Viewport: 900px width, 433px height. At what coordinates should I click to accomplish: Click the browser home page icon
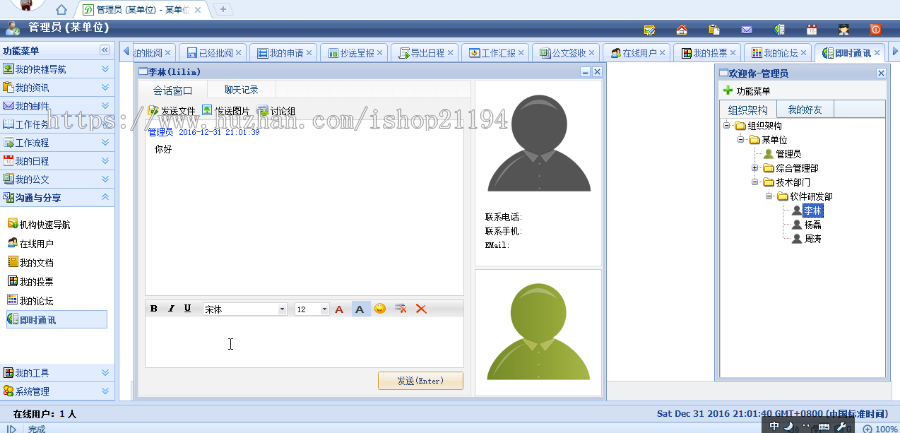pyautogui.click(x=61, y=10)
